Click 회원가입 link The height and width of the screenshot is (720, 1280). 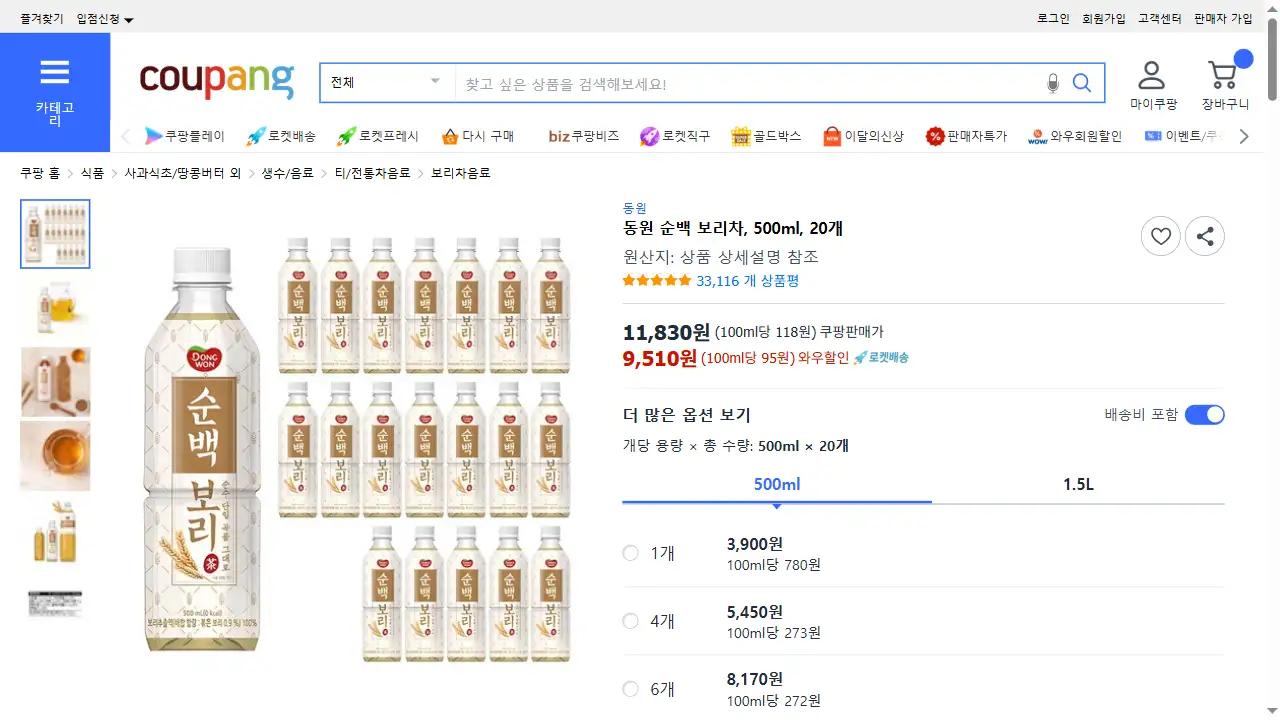coord(1104,19)
